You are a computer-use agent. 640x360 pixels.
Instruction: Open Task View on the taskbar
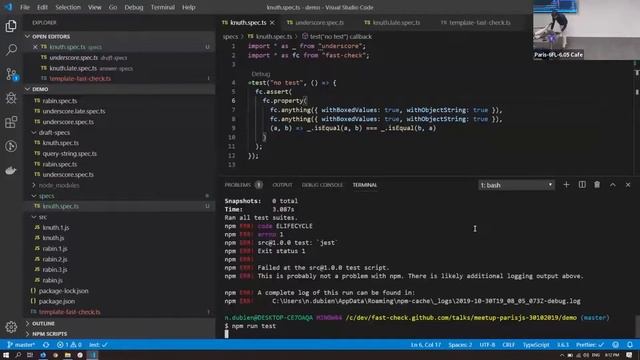(30, 355)
